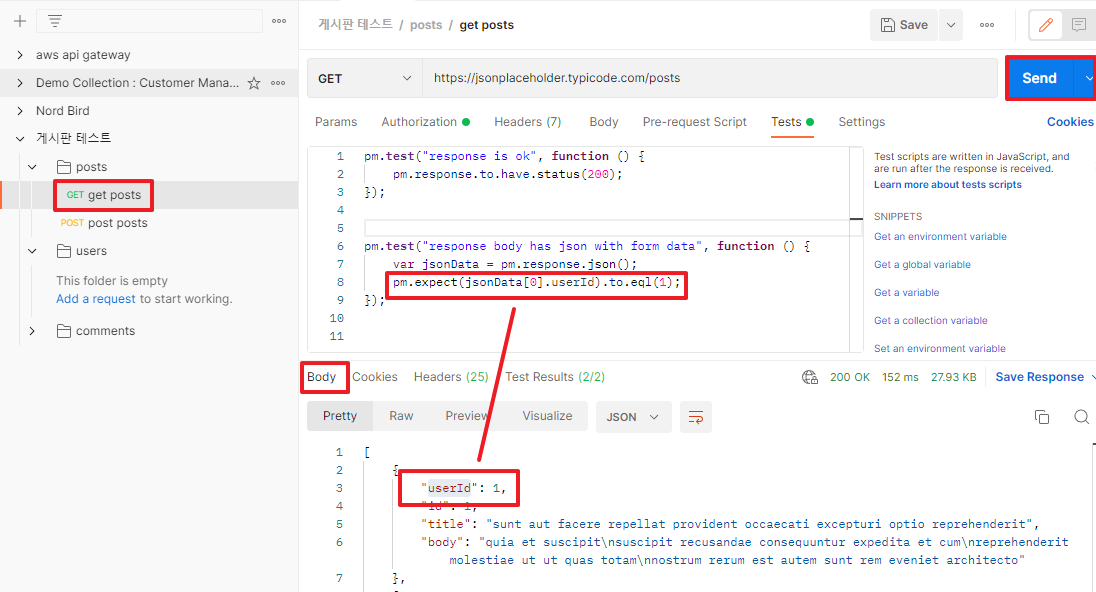Click the 152 ms response time
Image resolution: width=1096 pixels, height=592 pixels.
click(x=900, y=377)
